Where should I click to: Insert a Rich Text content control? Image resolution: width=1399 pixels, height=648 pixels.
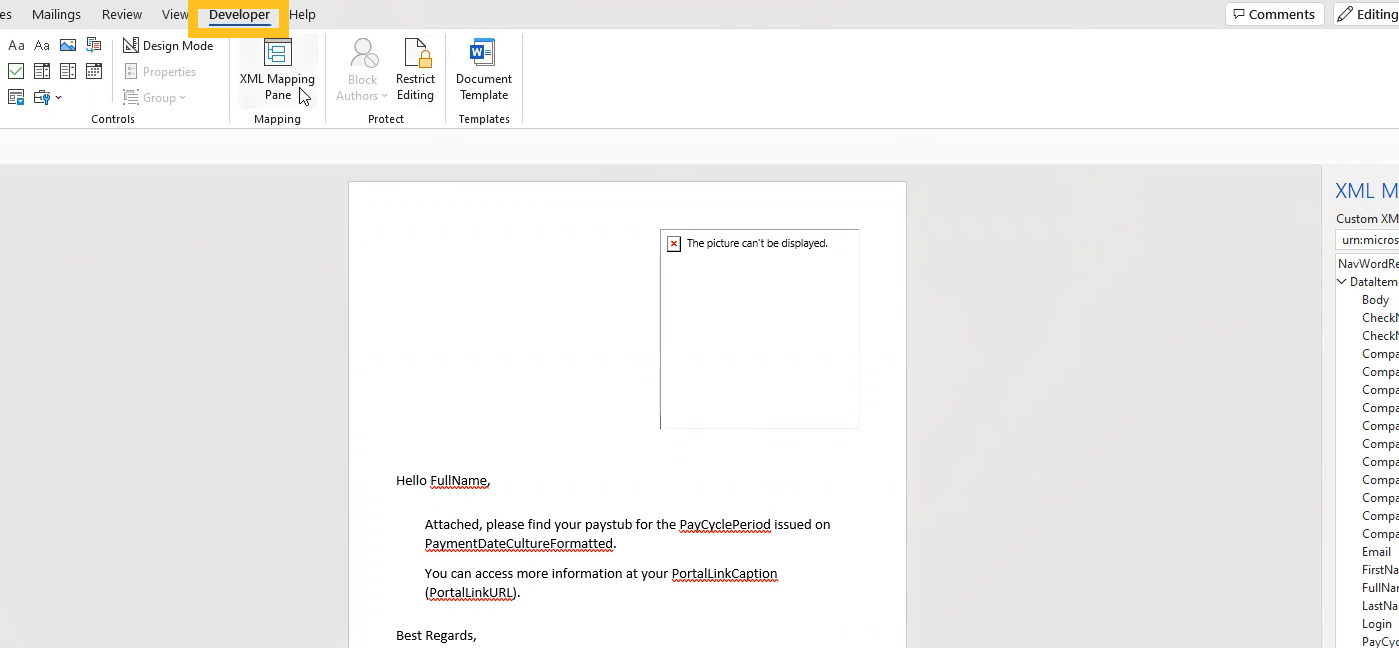coord(16,45)
